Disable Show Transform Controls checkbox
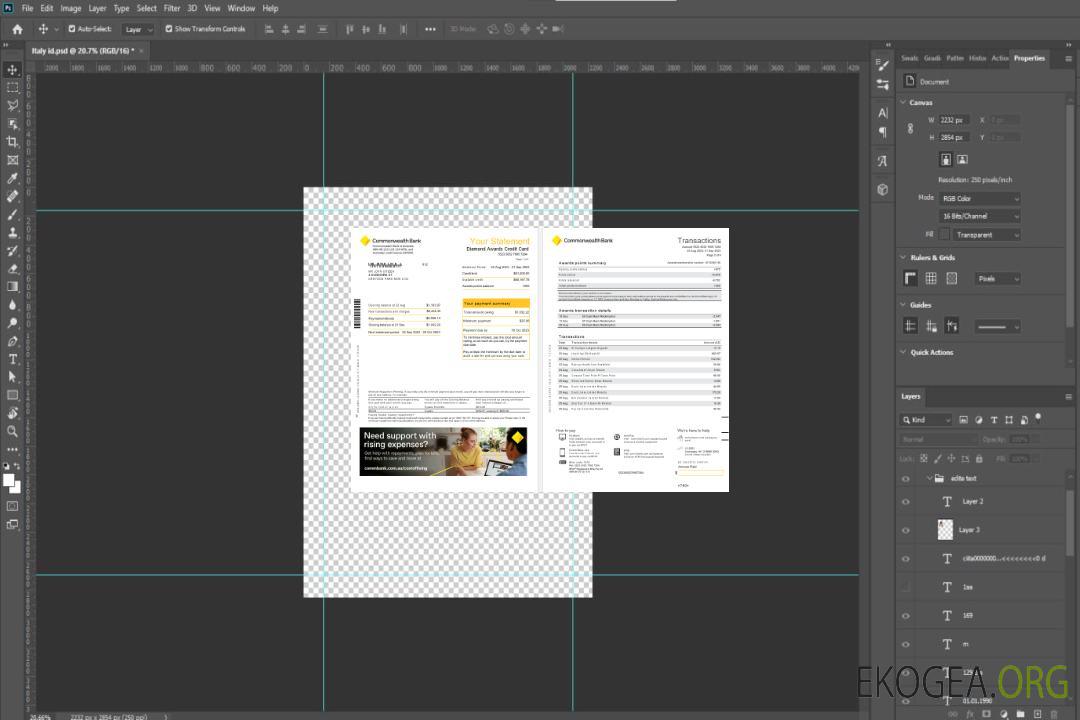The height and width of the screenshot is (720, 1080). pyautogui.click(x=169, y=29)
